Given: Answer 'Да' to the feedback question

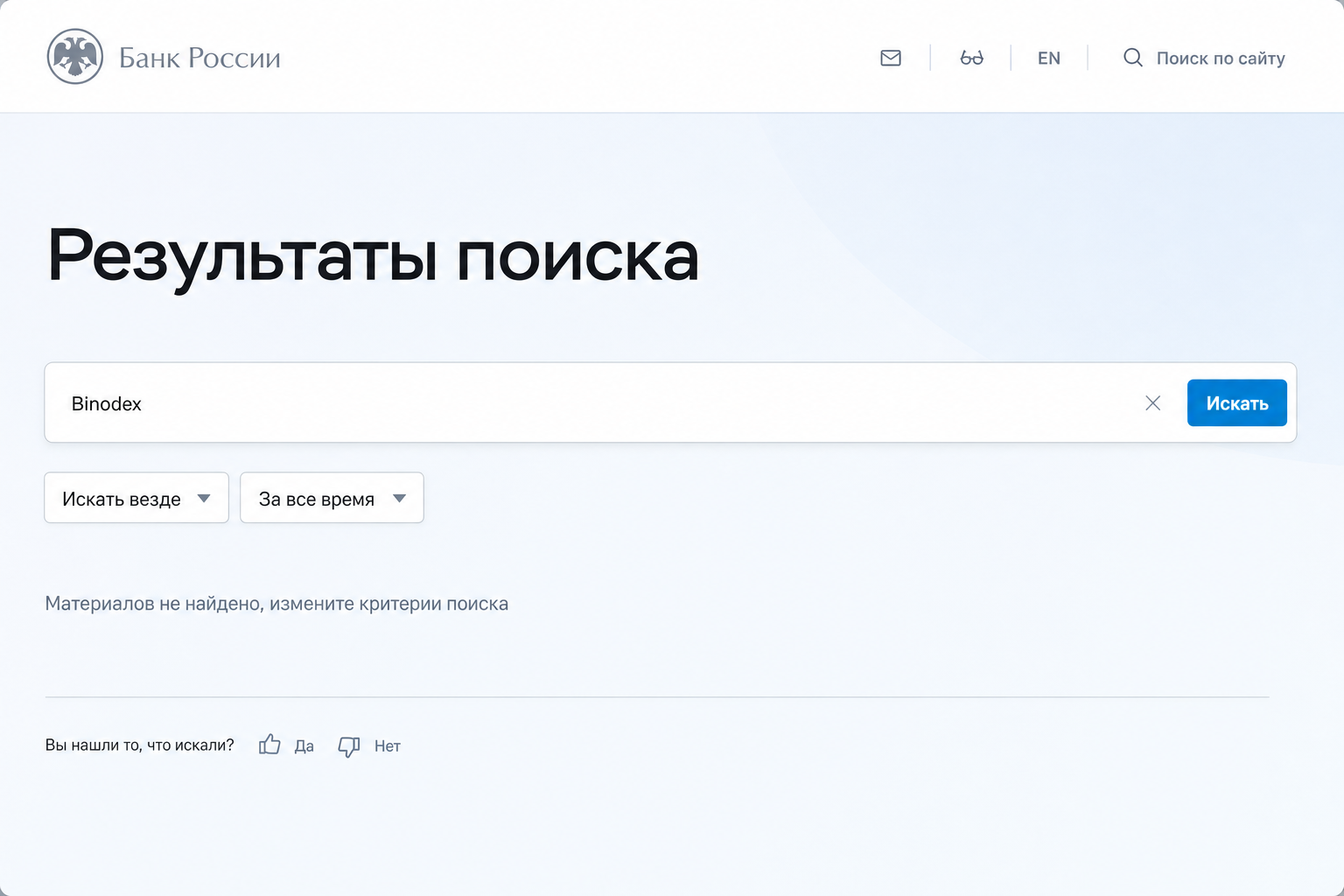Looking at the screenshot, I should 304,746.
